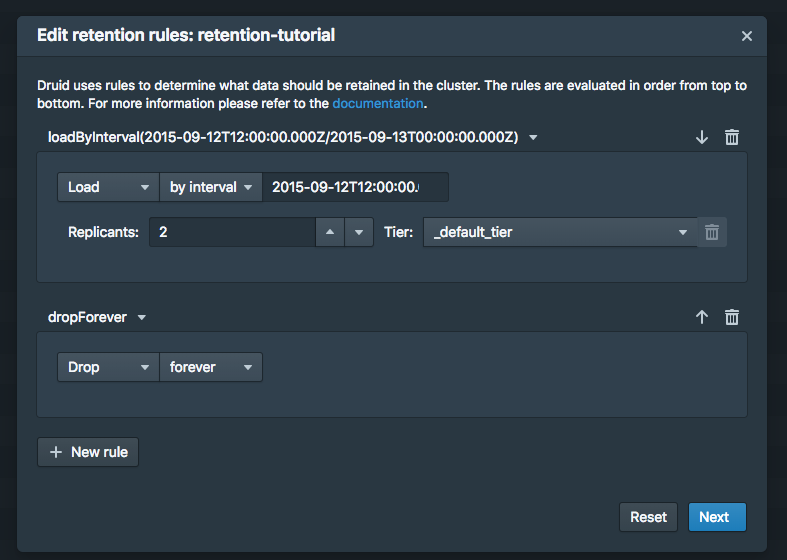Open the 'forever' period dropdown
Screen dimensions: 787x560
coord(211,367)
